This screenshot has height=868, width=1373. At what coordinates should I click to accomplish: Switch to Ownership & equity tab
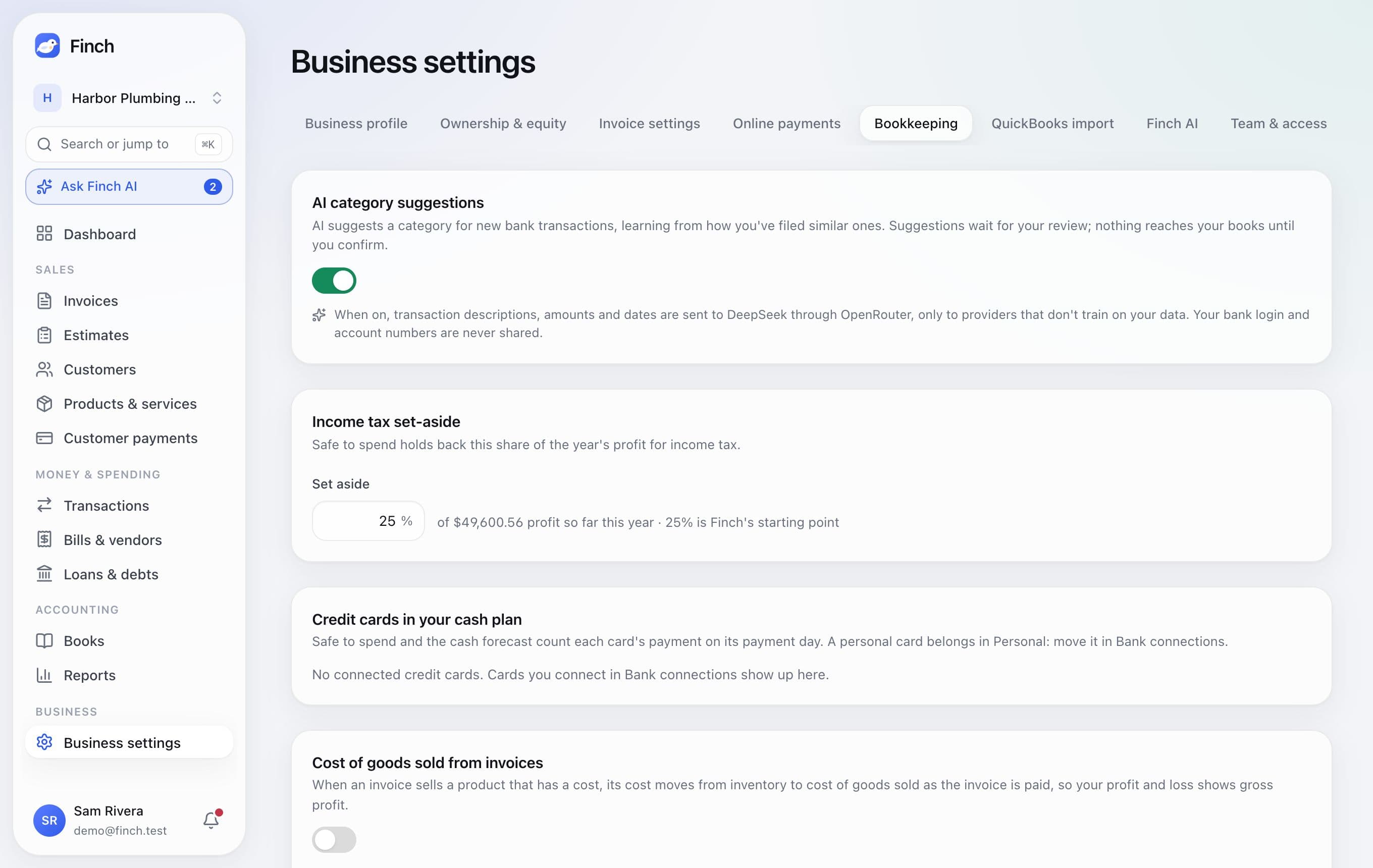(503, 123)
